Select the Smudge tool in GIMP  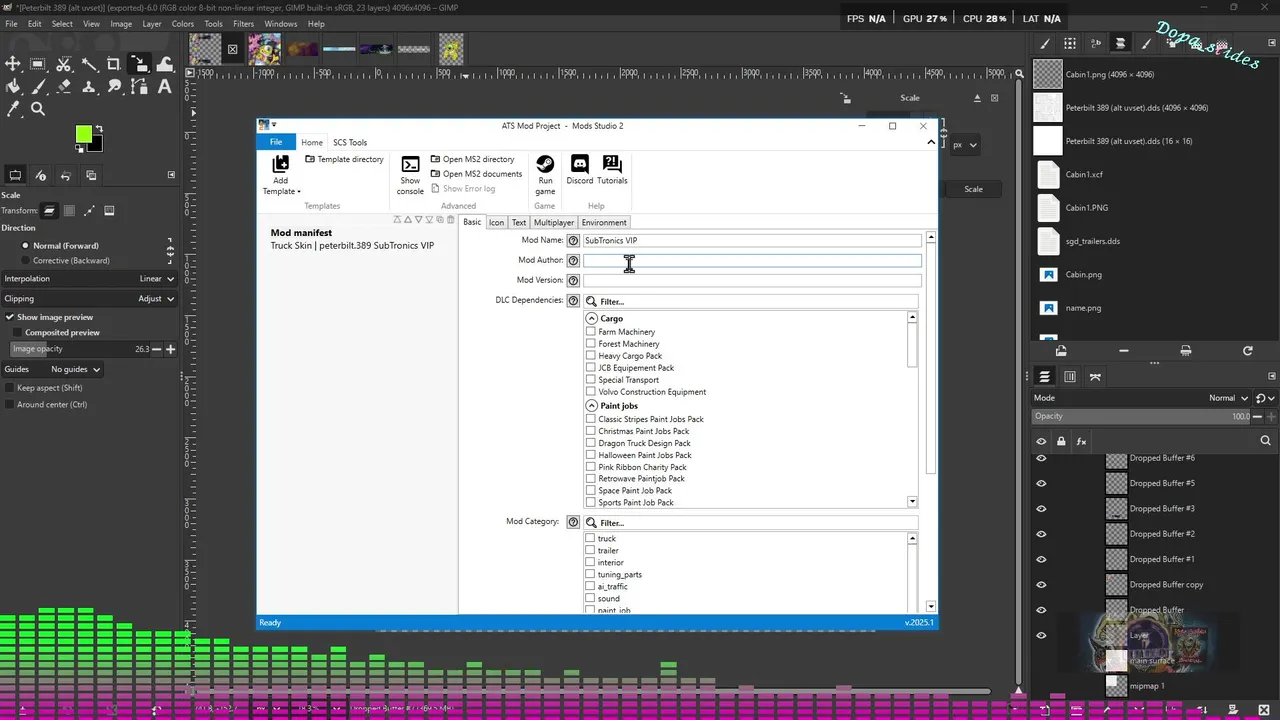[114, 87]
